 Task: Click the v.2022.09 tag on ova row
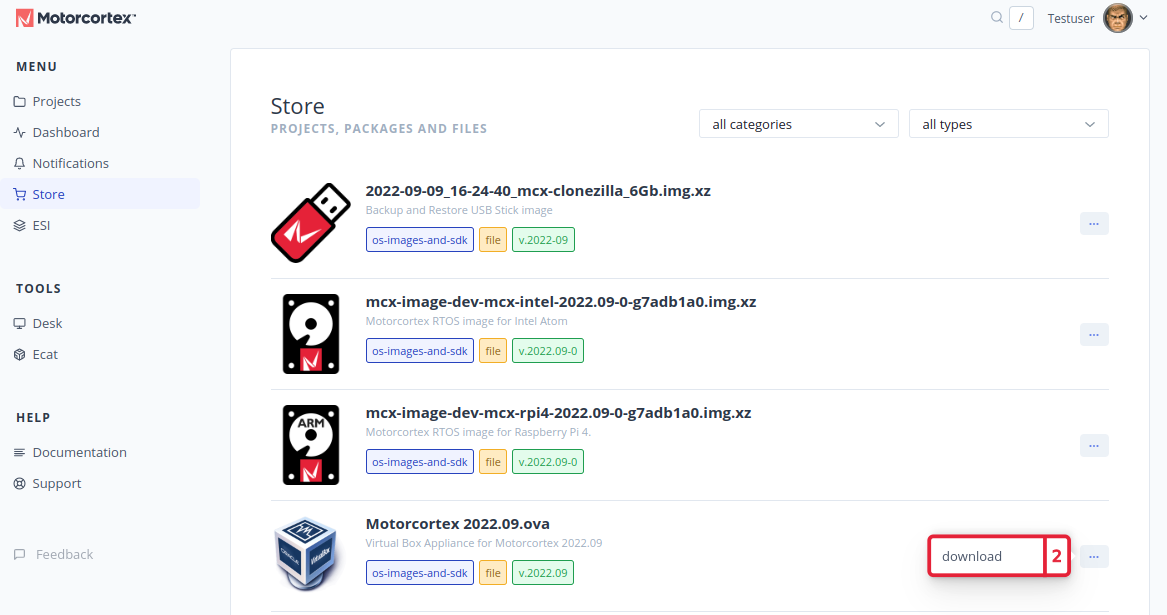click(x=543, y=573)
